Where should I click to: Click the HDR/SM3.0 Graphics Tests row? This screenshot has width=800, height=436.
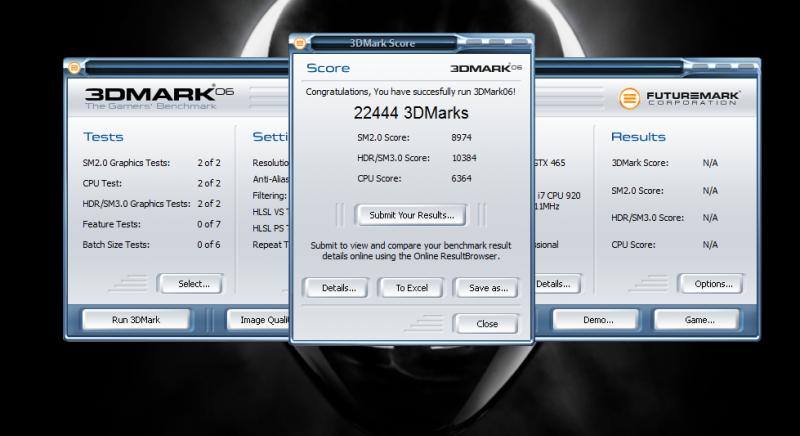pos(152,203)
